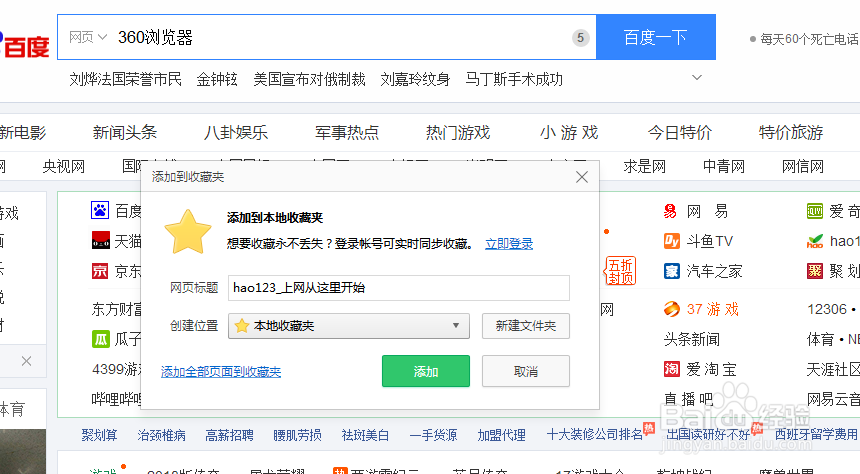Click the JD (京东) site icon
Screen dimensions: 860x474
pos(100,270)
